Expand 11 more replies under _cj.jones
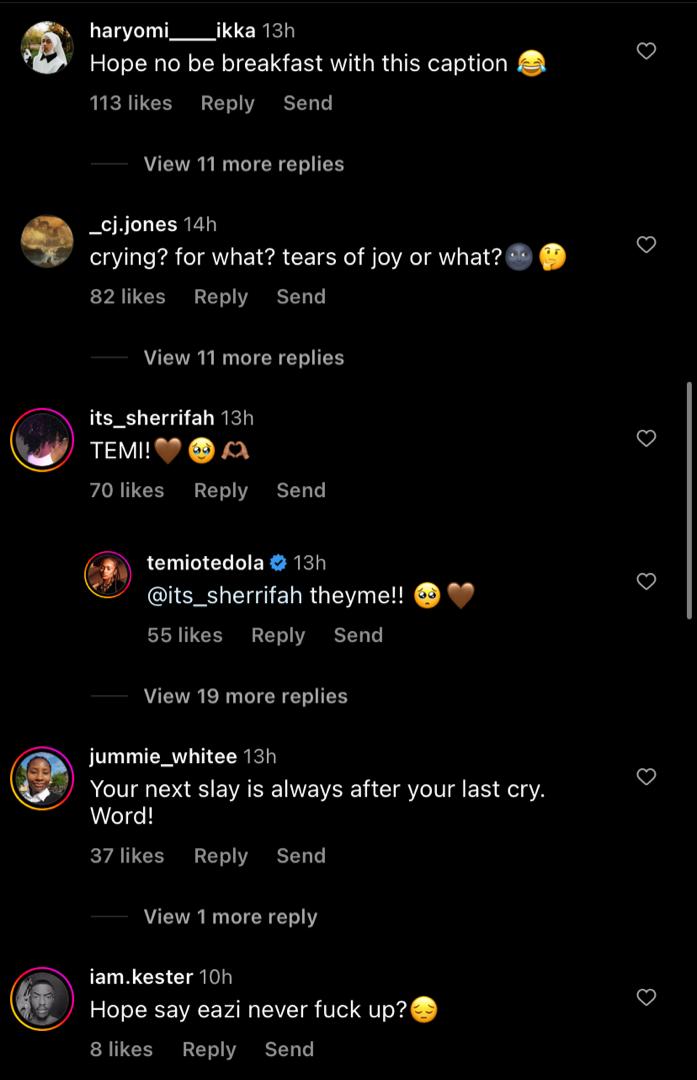This screenshot has width=697, height=1080. click(x=243, y=358)
